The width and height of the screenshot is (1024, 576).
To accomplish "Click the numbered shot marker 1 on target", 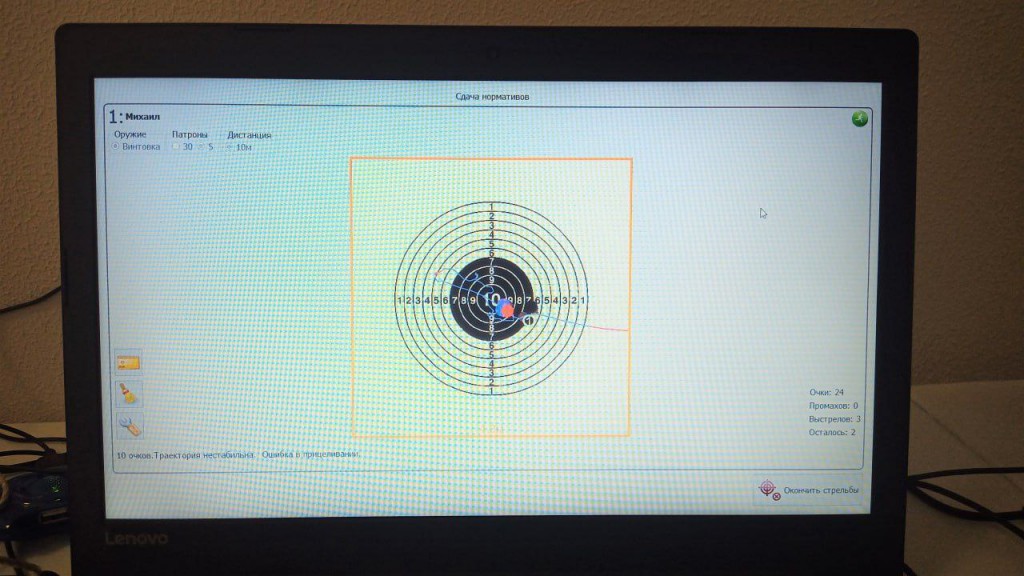I will [529, 321].
